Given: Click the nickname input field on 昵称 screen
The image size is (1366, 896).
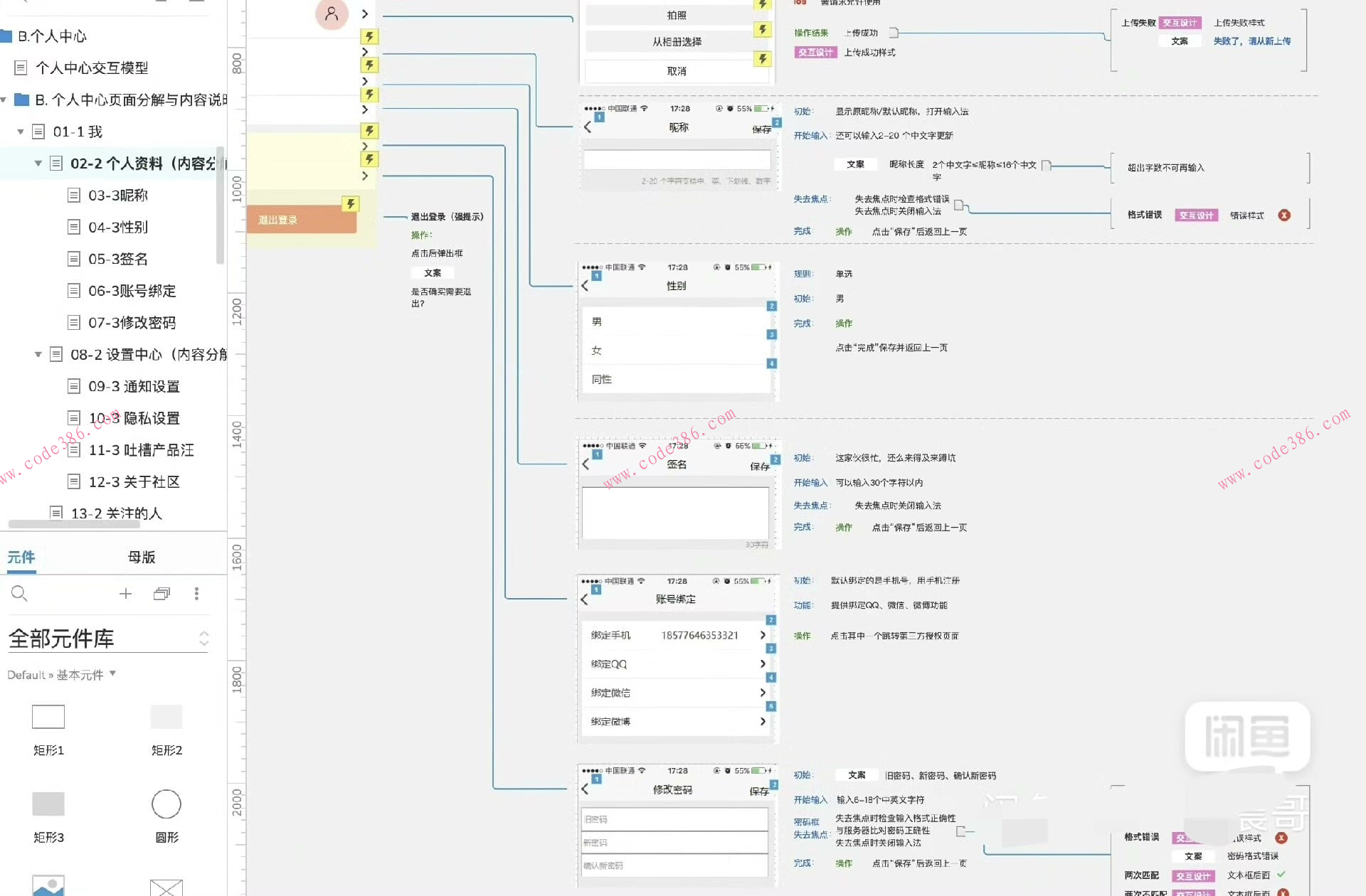Looking at the screenshot, I should pyautogui.click(x=677, y=159).
